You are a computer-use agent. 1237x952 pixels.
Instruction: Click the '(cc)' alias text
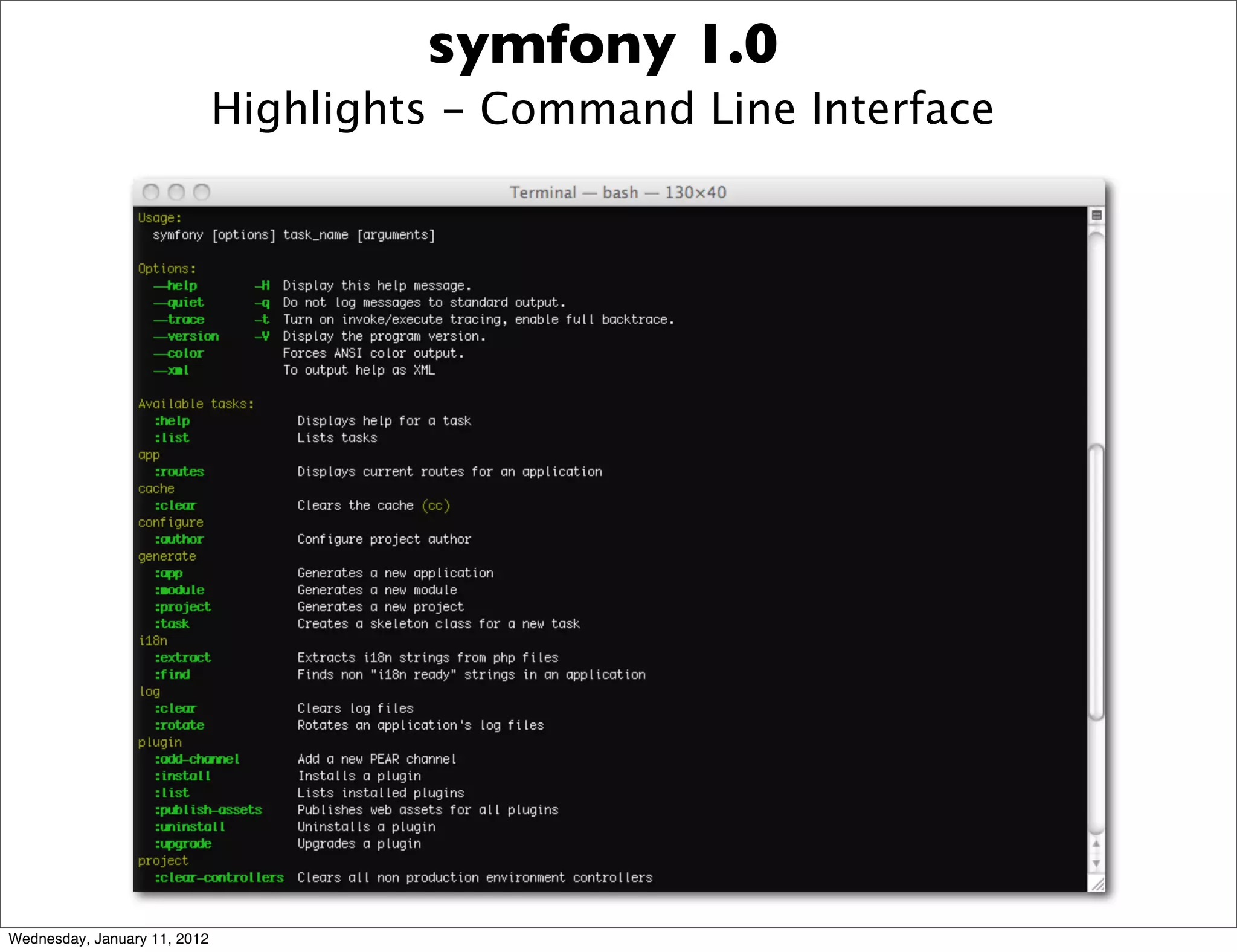435,506
